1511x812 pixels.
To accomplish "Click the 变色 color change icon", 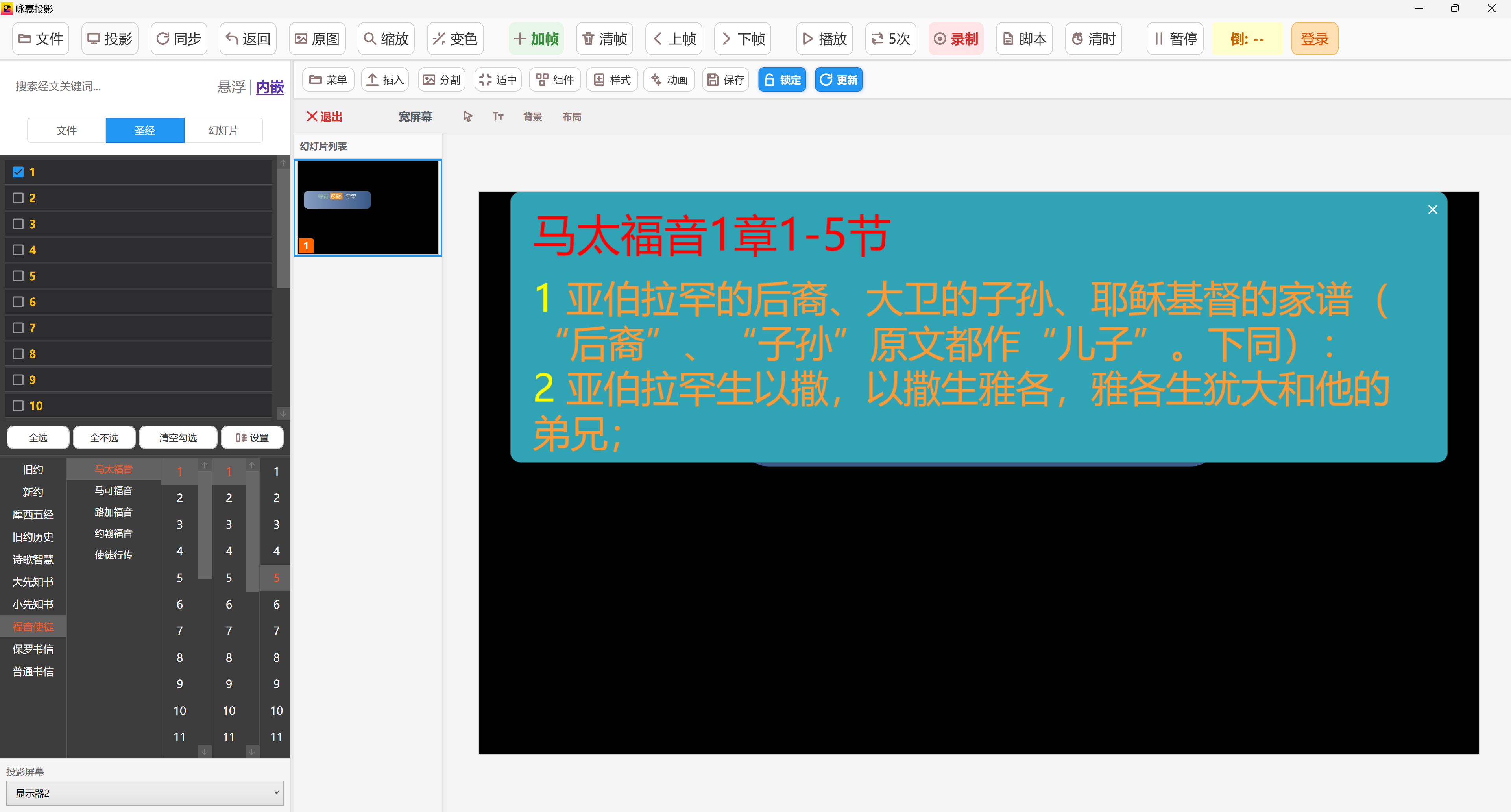I will pyautogui.click(x=455, y=38).
